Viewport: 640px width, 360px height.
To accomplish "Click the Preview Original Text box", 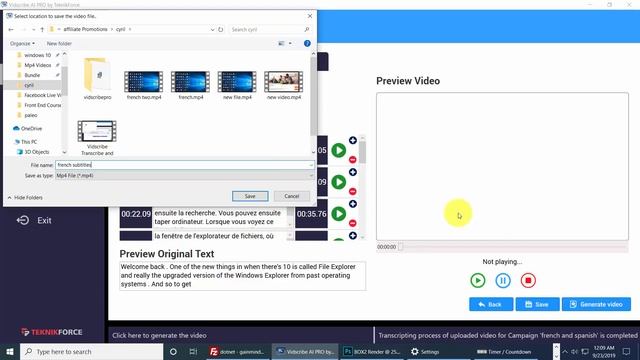I will pos(242,276).
